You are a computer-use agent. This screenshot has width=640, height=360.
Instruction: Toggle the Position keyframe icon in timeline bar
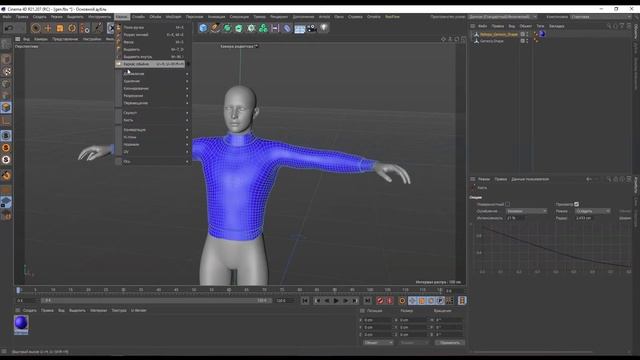(413, 301)
